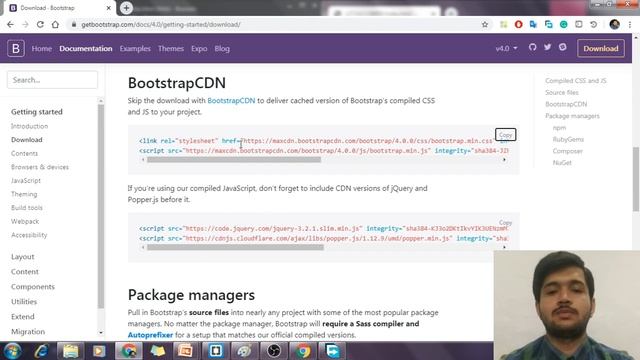Screen dimensions: 640x360
Task: Open Browsers & devices in sidebar
Action: (x=40, y=167)
